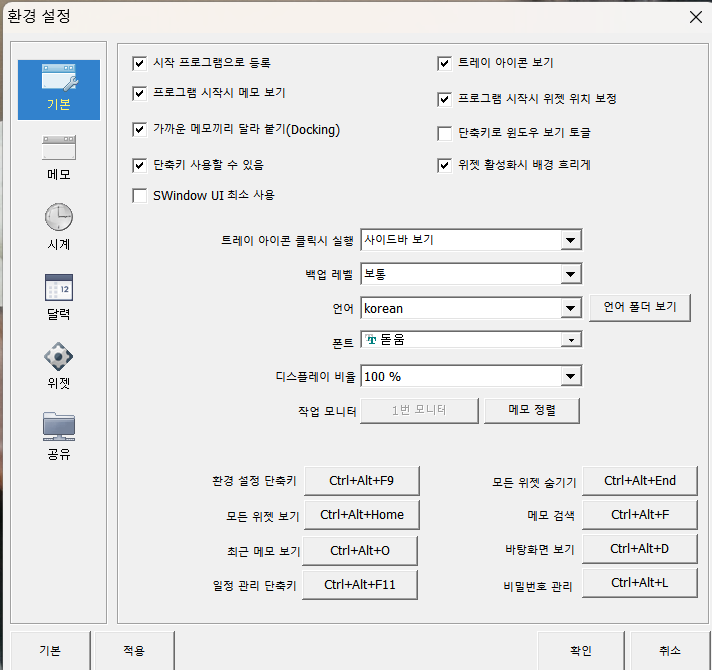Screen dimensions: 712x670
Task: Enable SWindow UI 최소 사용 checkbox
Action: coord(139,196)
